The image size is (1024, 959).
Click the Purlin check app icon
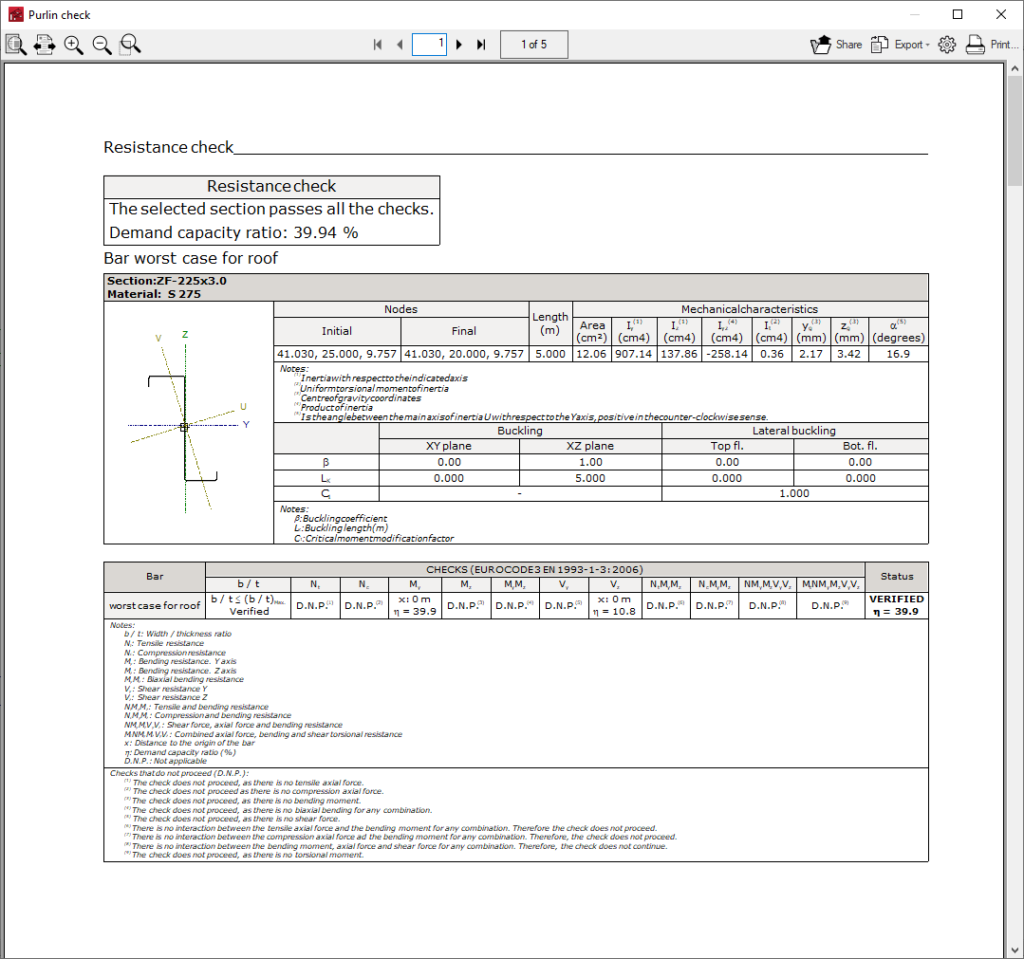point(16,14)
